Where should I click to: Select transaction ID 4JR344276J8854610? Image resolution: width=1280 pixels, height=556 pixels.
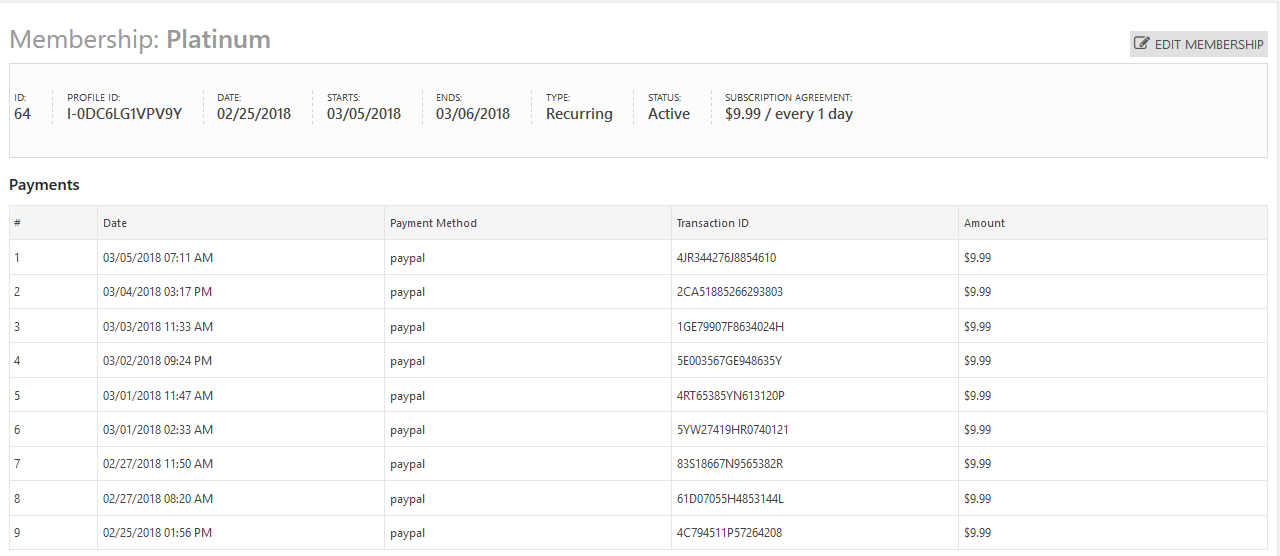pos(726,258)
